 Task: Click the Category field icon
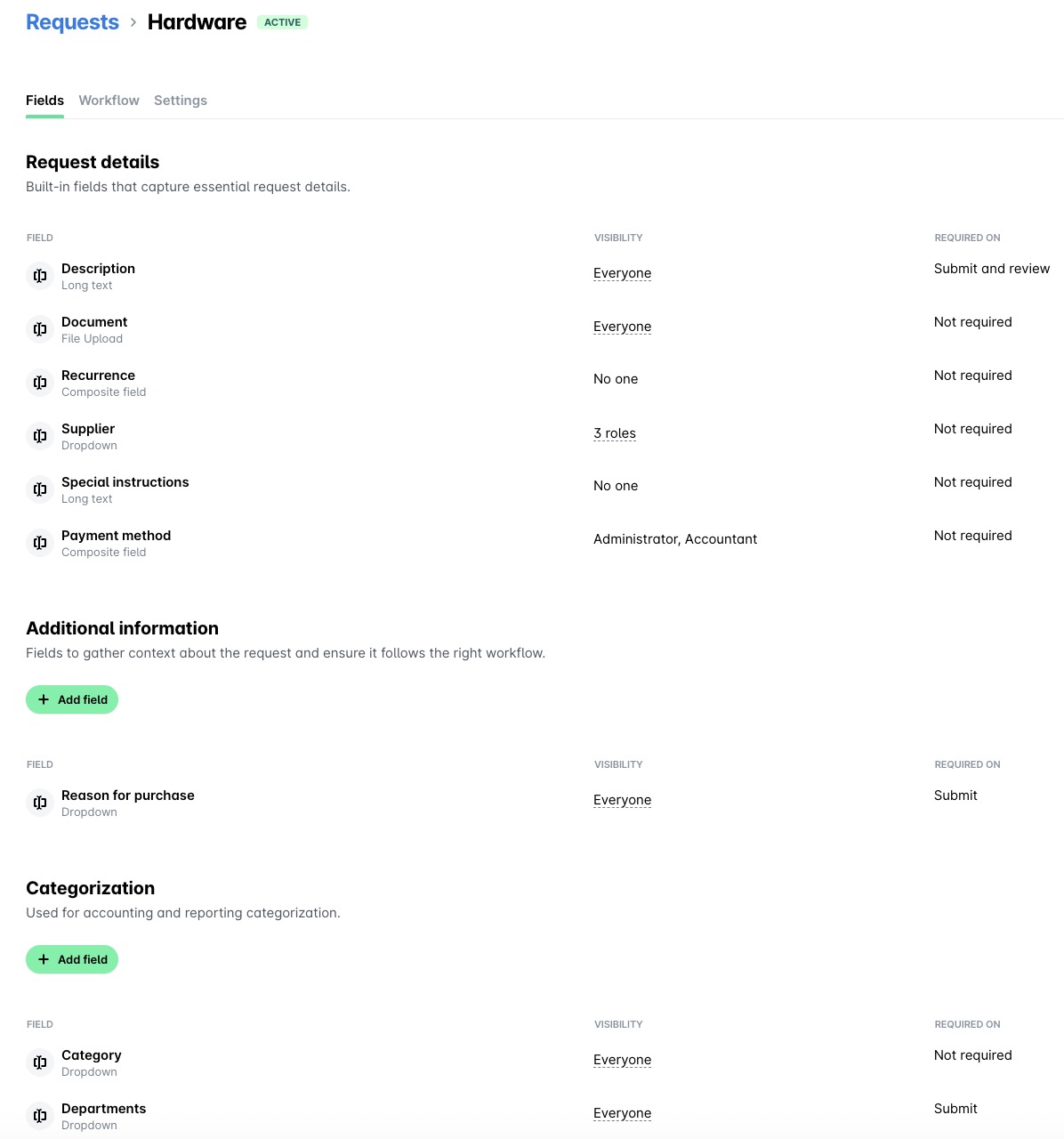pyautogui.click(x=40, y=1062)
